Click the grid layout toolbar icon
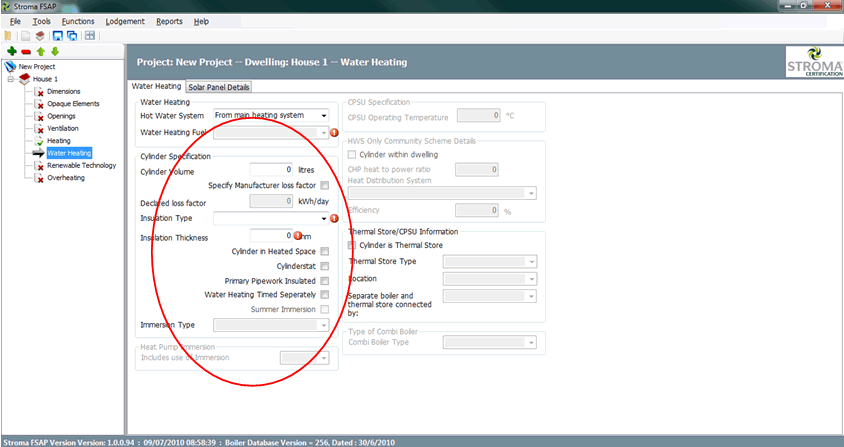This screenshot has width=844, height=447. click(x=90, y=36)
